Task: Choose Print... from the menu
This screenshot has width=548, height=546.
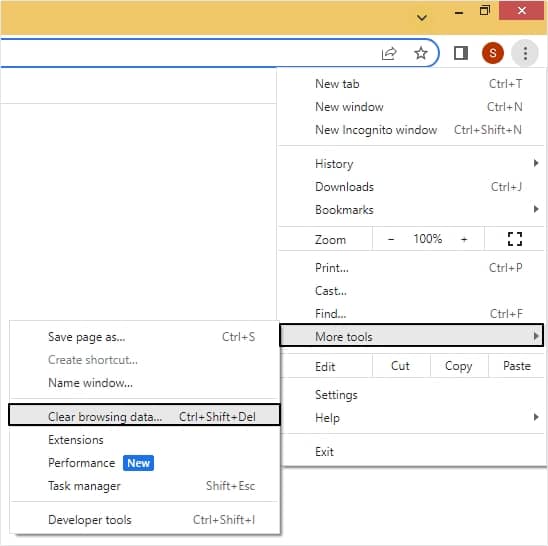Action: [x=411, y=268]
